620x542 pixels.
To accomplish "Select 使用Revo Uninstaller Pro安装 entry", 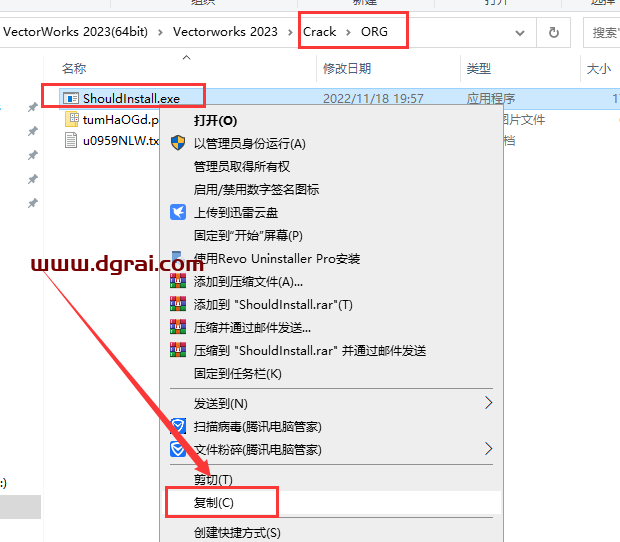I will pos(331,259).
